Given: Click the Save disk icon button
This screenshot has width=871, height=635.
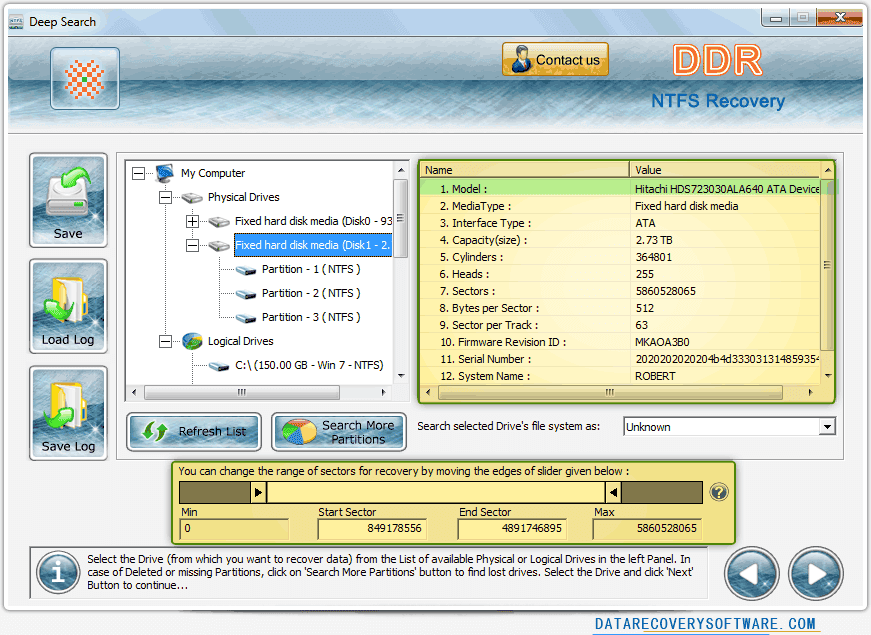Looking at the screenshot, I should tap(68, 200).
